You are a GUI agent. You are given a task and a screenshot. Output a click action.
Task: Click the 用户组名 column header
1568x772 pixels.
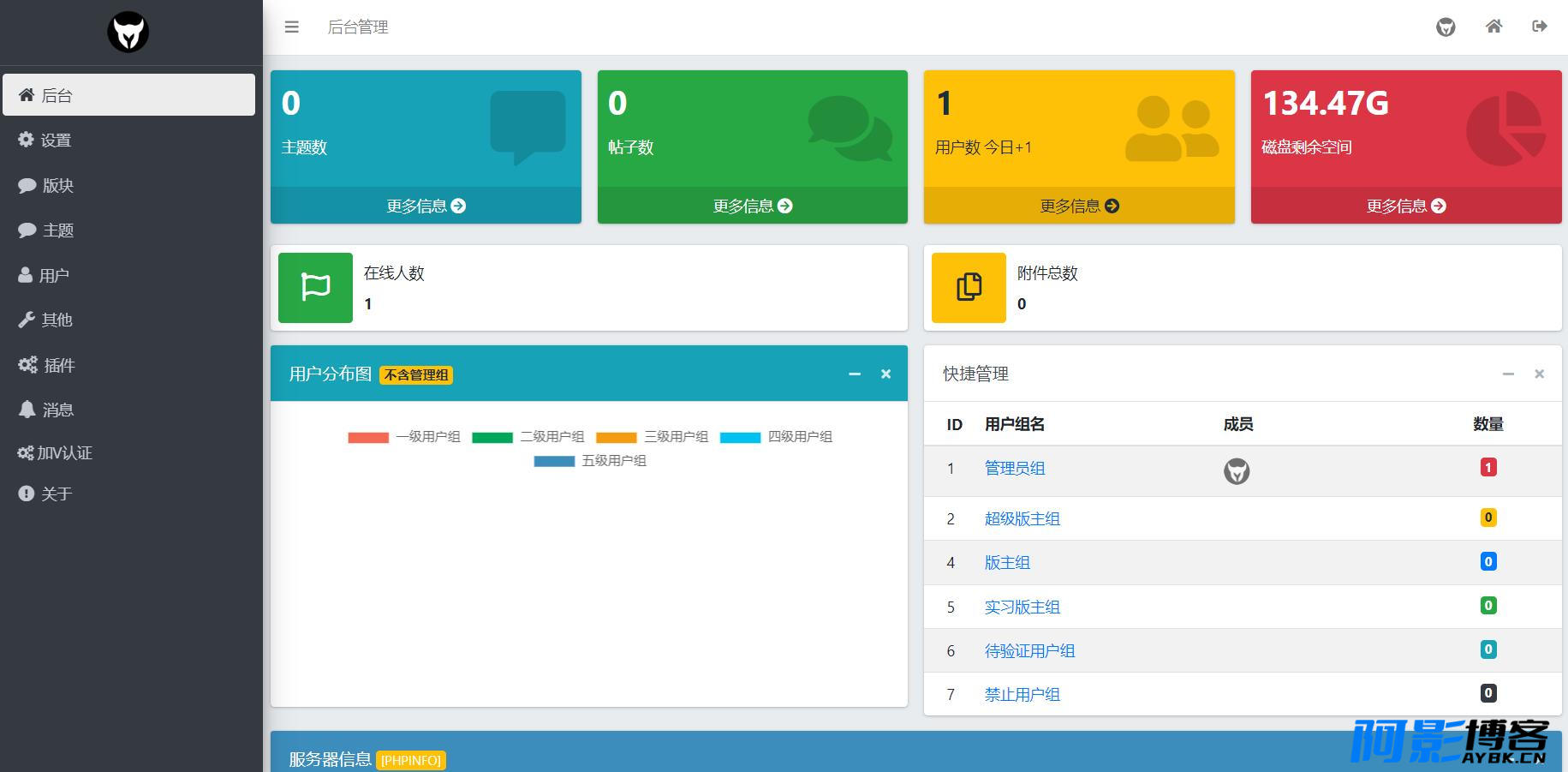(1015, 424)
